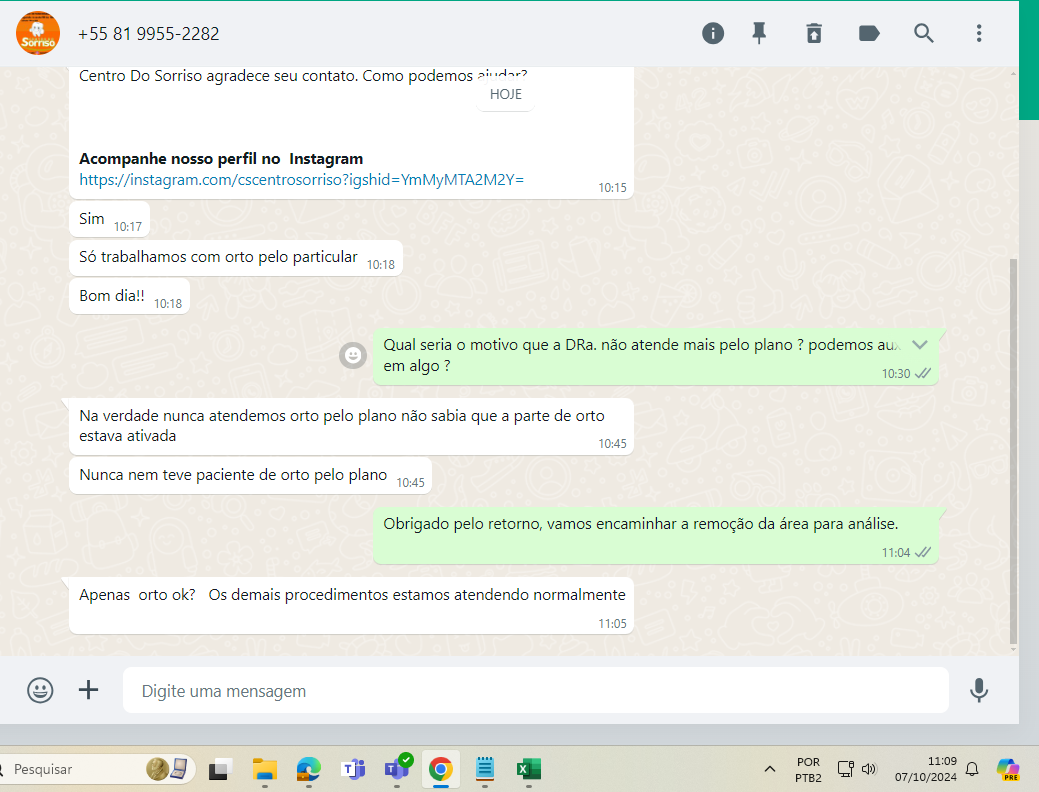The height and width of the screenshot is (792, 1039).
Task: Click the POR PTB2 language indicator
Action: [808, 769]
